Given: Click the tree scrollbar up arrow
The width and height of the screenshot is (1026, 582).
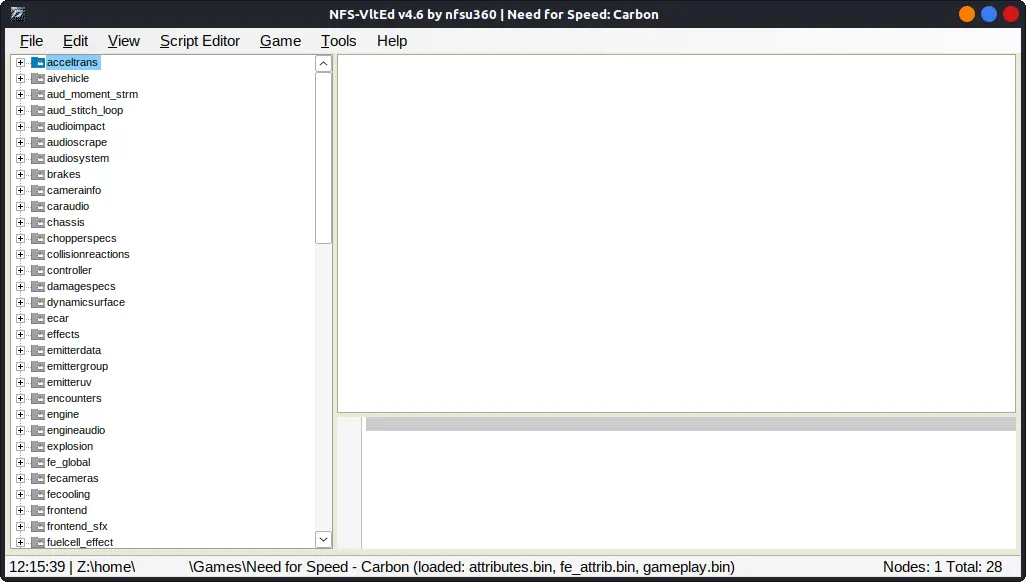Looking at the screenshot, I should click(323, 64).
